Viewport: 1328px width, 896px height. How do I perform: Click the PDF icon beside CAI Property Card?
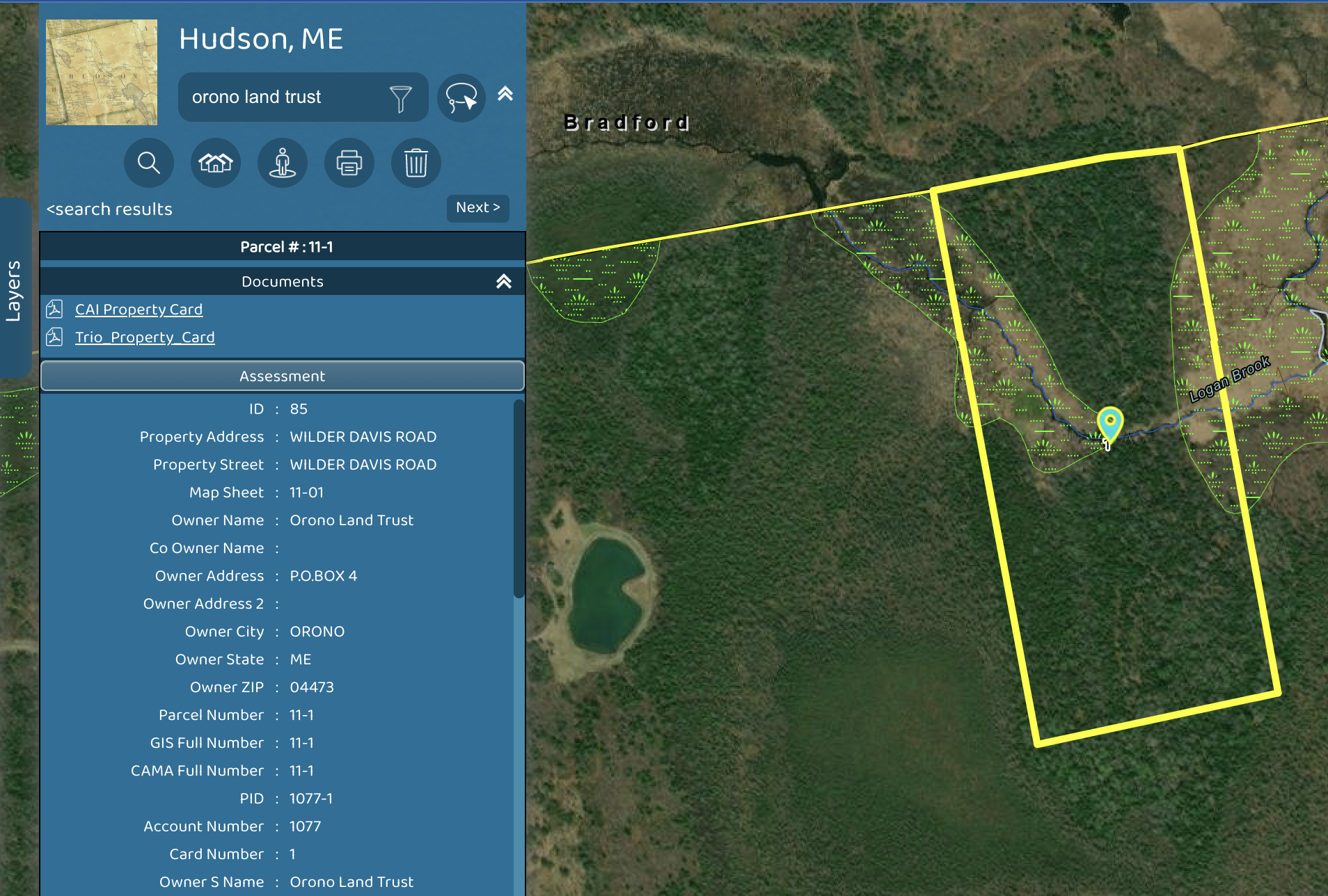(x=54, y=308)
